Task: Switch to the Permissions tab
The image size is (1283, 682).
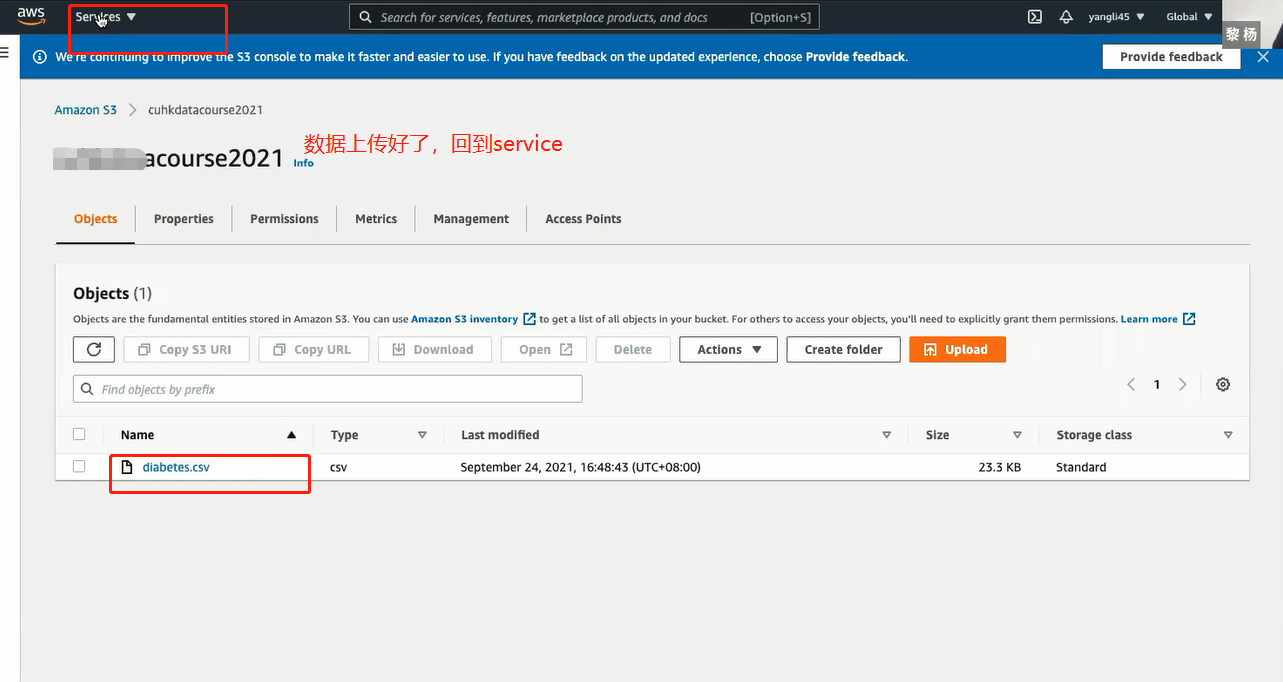Action: (x=284, y=218)
